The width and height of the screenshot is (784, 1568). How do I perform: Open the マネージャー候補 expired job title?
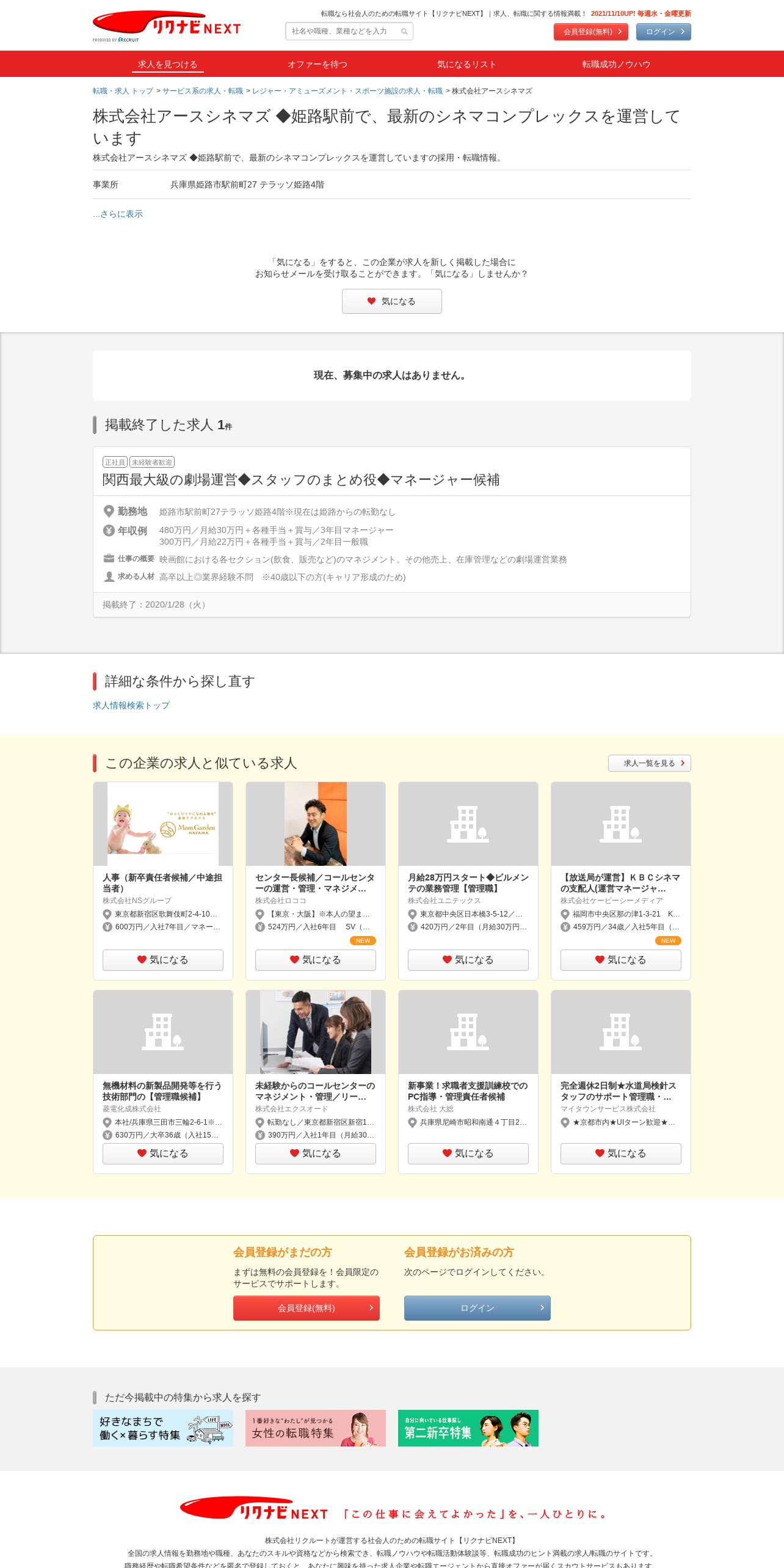(x=301, y=480)
